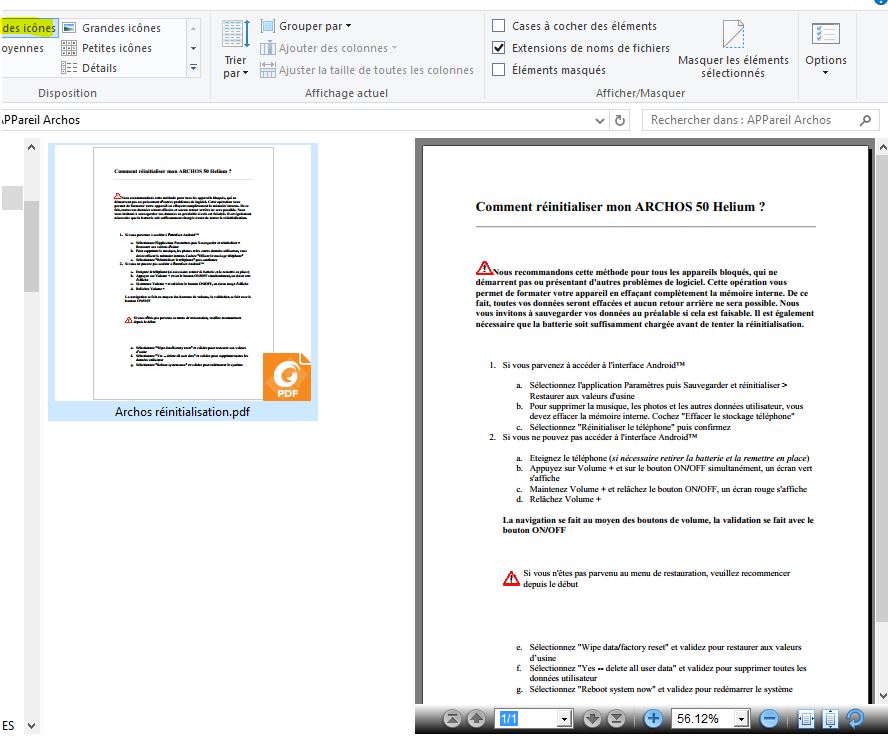Expand the Options dropdown arrow
Viewport: 888px width, 737px height.
click(x=826, y=73)
